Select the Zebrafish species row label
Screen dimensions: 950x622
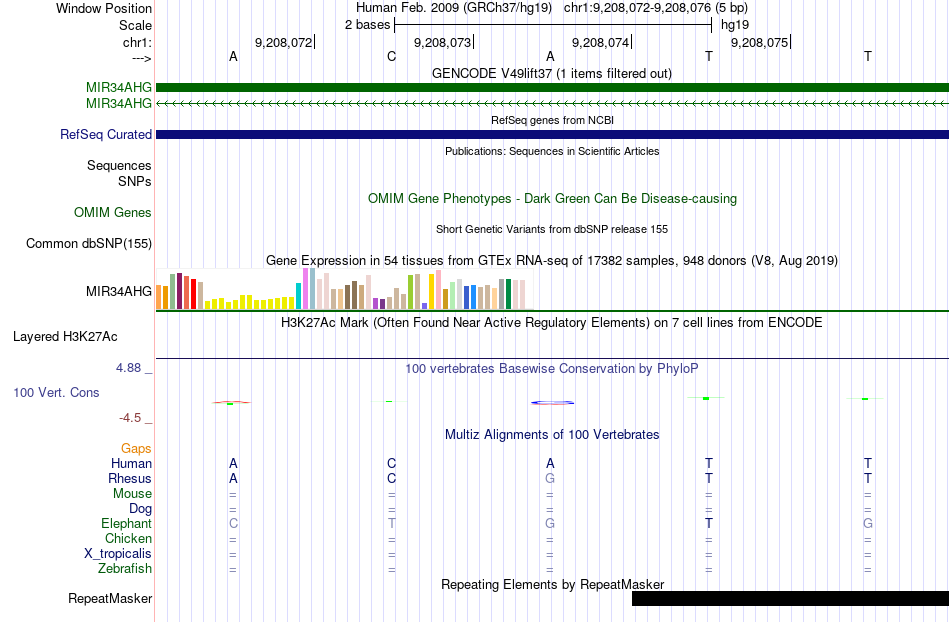click(125, 569)
